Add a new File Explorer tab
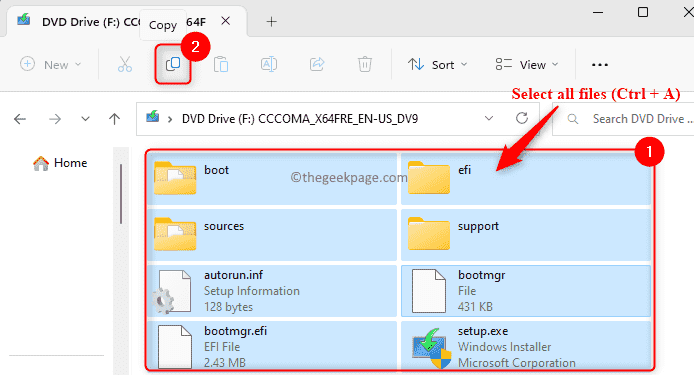The image size is (694, 375). tap(271, 21)
